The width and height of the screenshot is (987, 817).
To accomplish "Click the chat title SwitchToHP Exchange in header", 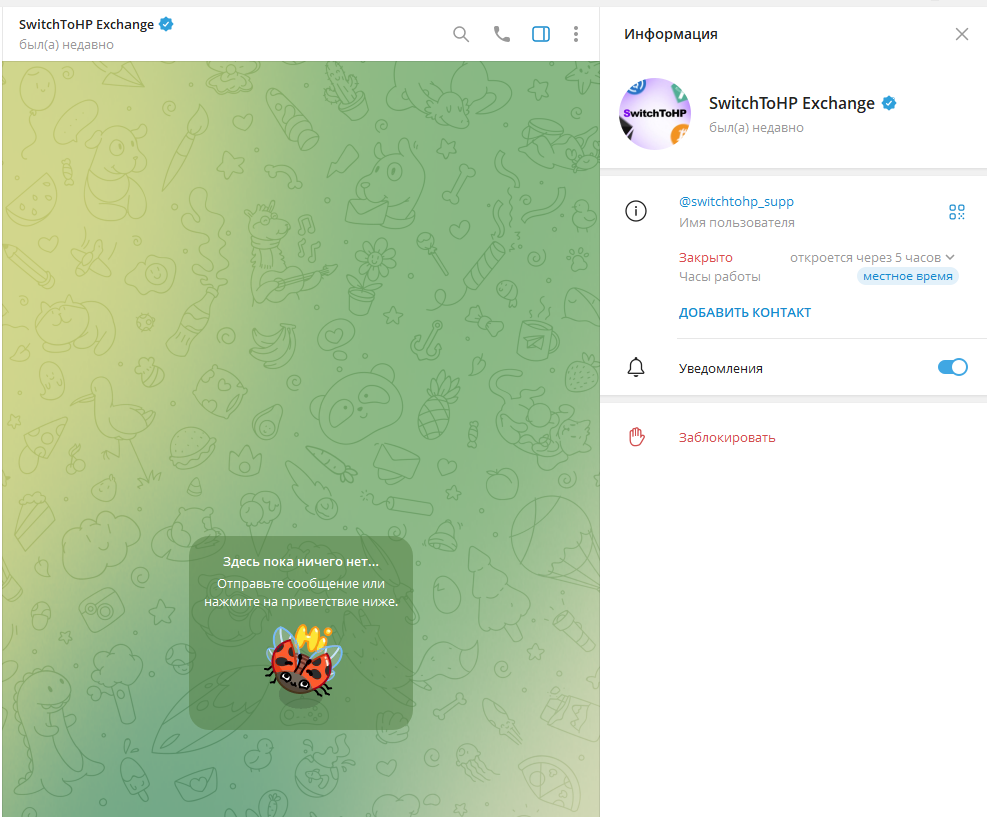I will (86, 25).
